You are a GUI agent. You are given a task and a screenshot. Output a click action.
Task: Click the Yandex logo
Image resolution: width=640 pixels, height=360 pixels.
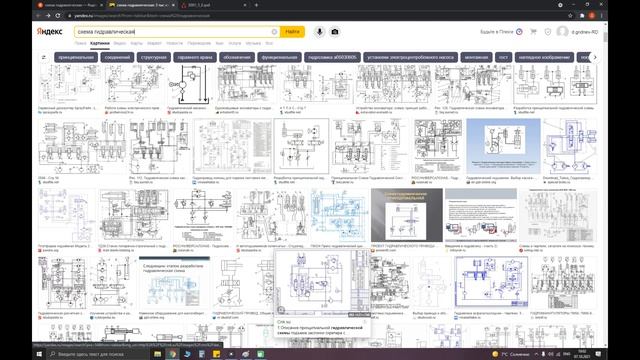tap(49, 31)
